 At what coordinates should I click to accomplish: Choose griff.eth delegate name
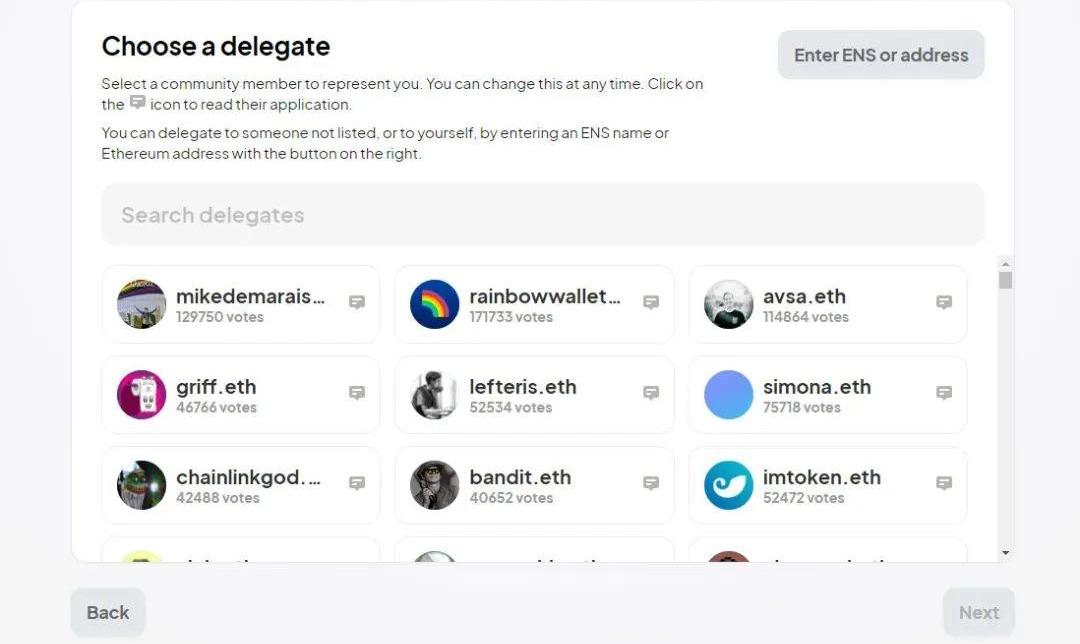pyautogui.click(x=216, y=387)
